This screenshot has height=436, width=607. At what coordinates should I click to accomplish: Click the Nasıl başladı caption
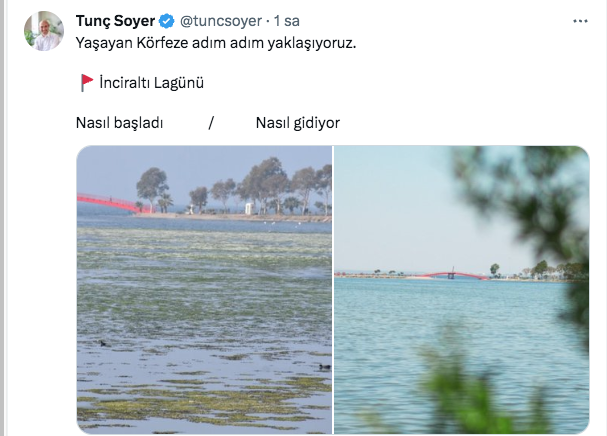[120, 123]
